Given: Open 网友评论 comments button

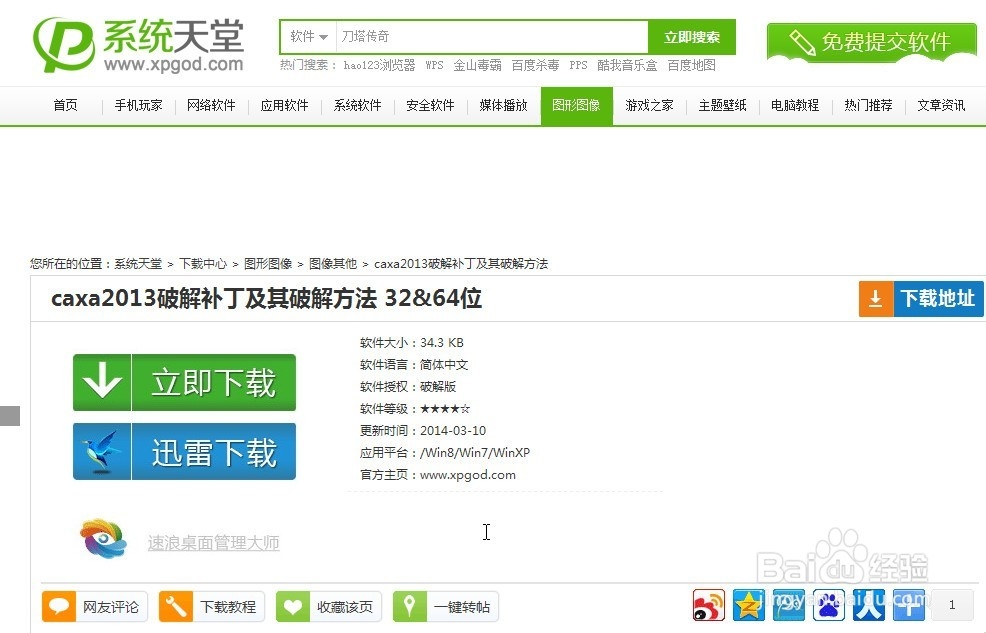Looking at the screenshot, I should 95,607.
